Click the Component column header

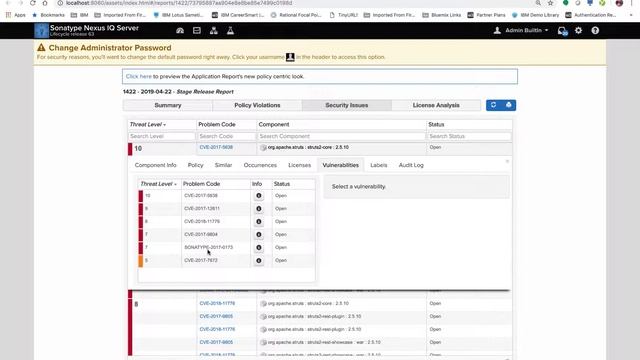click(274, 124)
